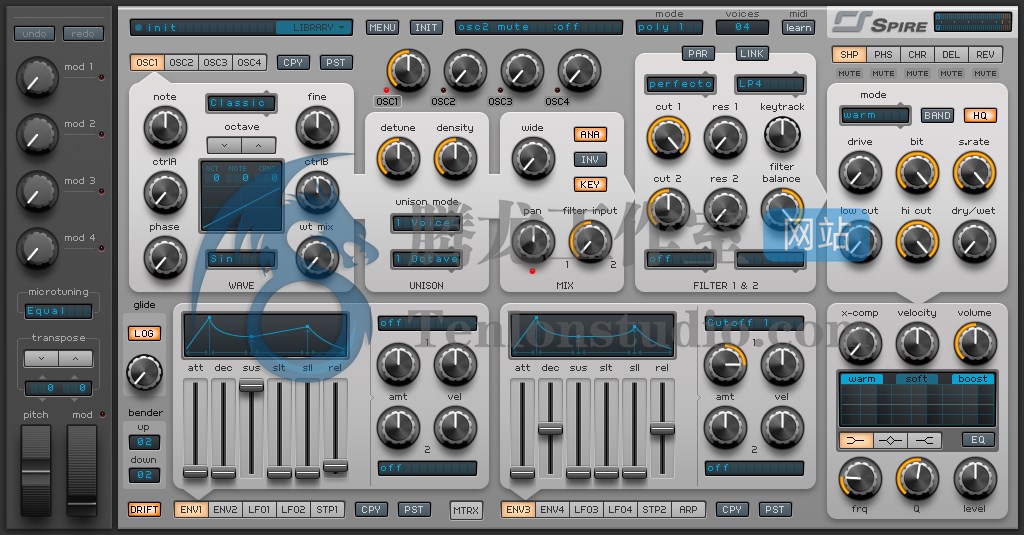The width and height of the screenshot is (1024, 535).
Task: Toggle the INV button
Action: point(590,159)
